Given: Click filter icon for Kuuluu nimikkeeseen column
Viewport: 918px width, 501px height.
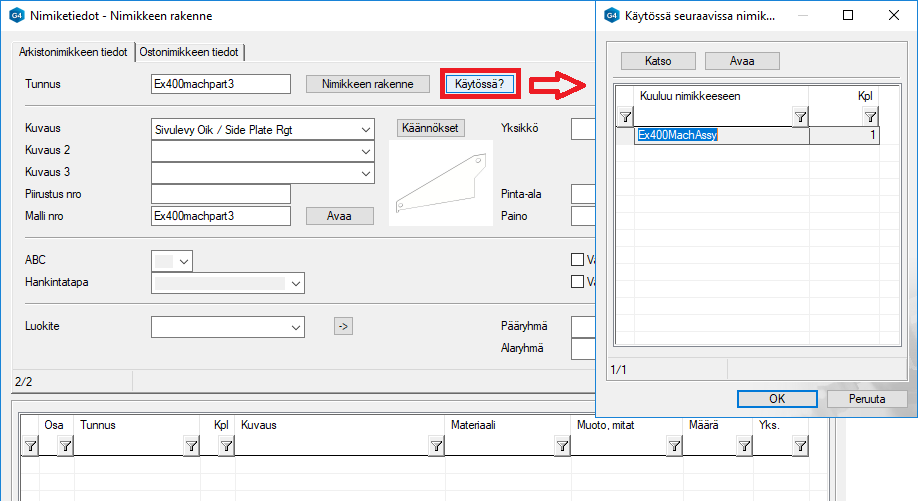Looking at the screenshot, I should click(x=800, y=118).
